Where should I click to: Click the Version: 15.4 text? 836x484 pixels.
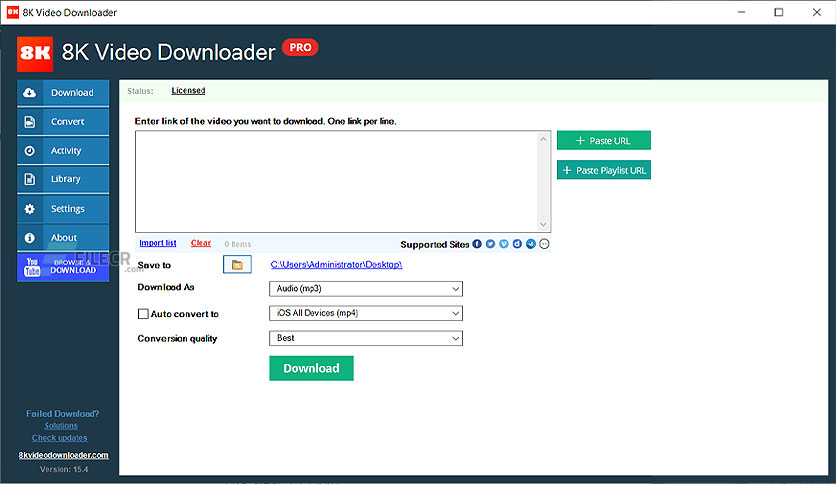click(64, 470)
